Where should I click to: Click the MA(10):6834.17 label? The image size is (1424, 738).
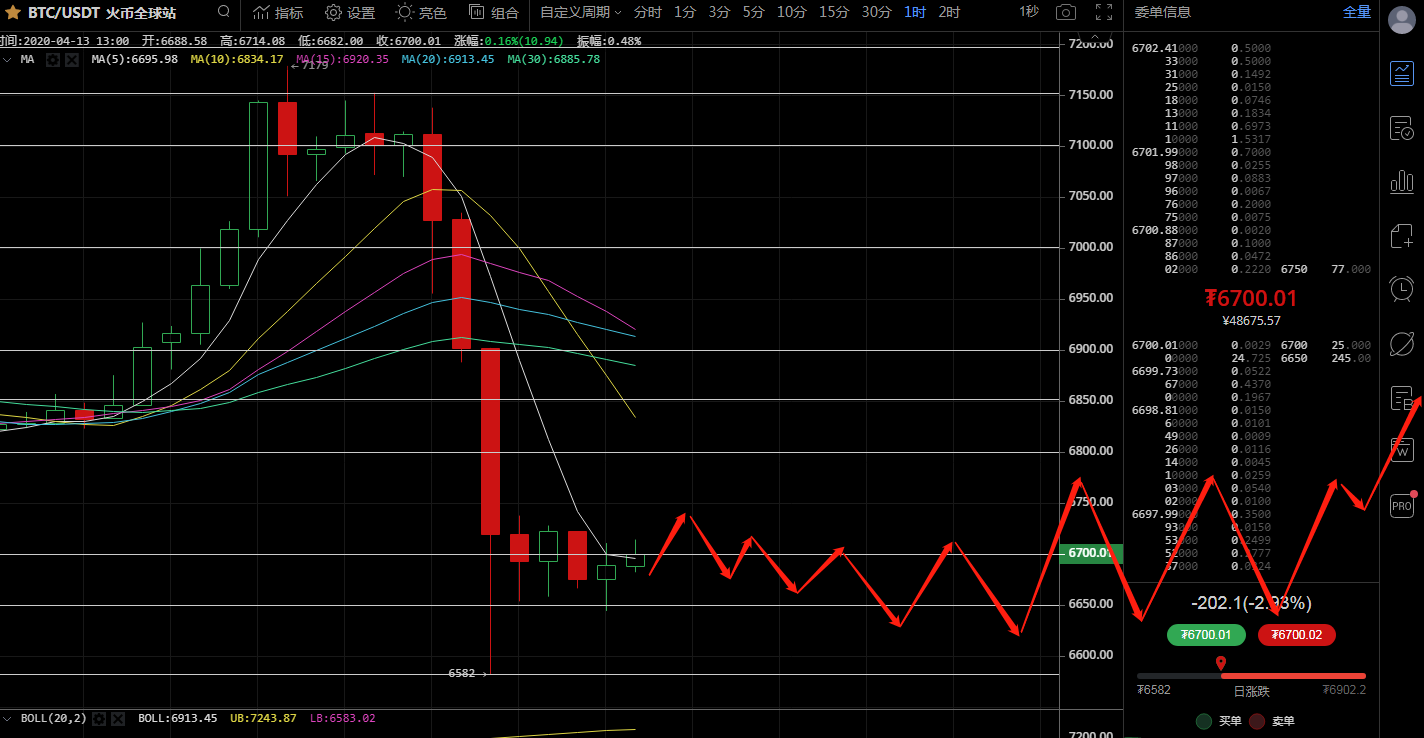[237, 60]
